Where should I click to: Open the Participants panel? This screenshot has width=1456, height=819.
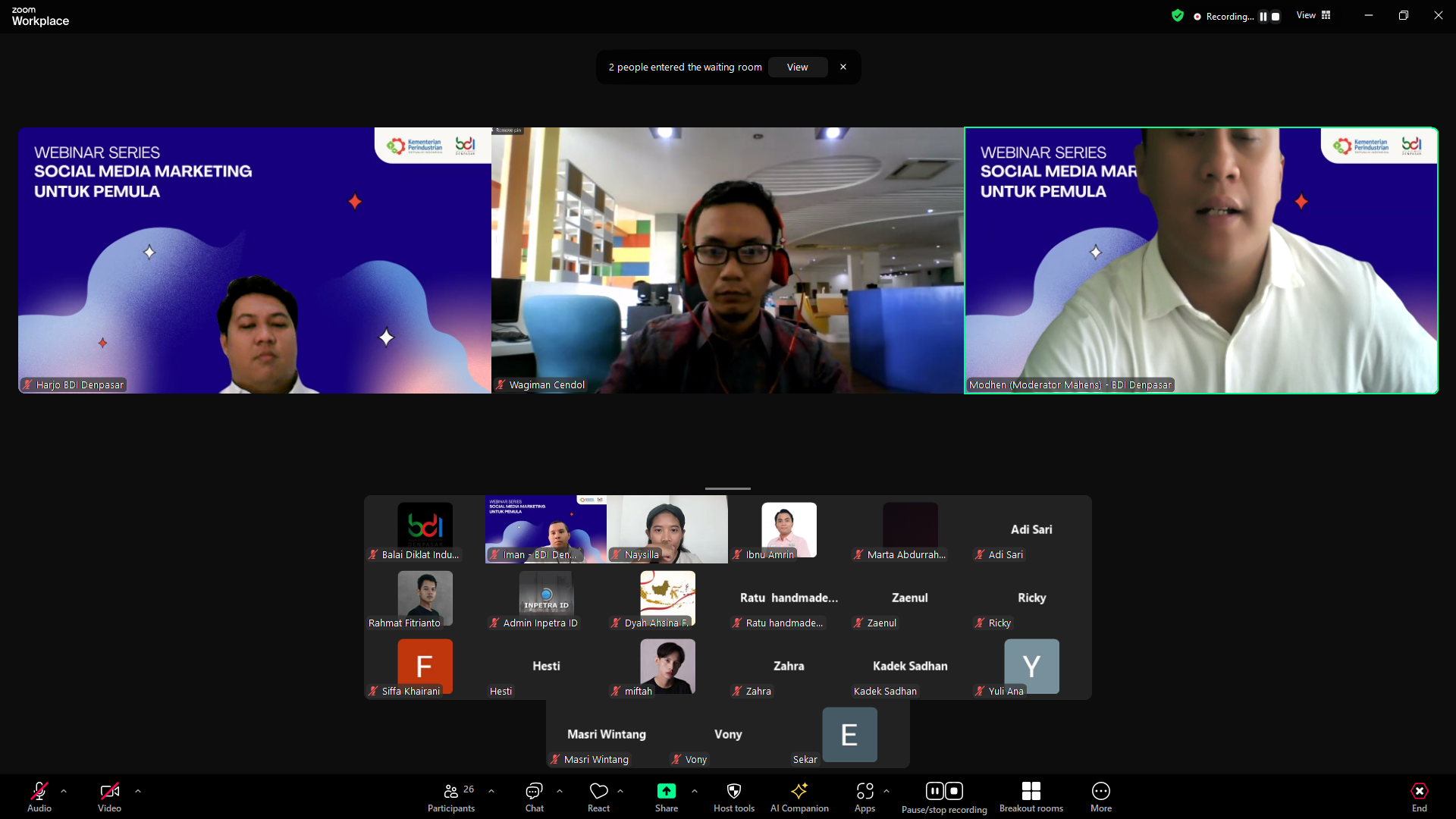click(x=452, y=796)
